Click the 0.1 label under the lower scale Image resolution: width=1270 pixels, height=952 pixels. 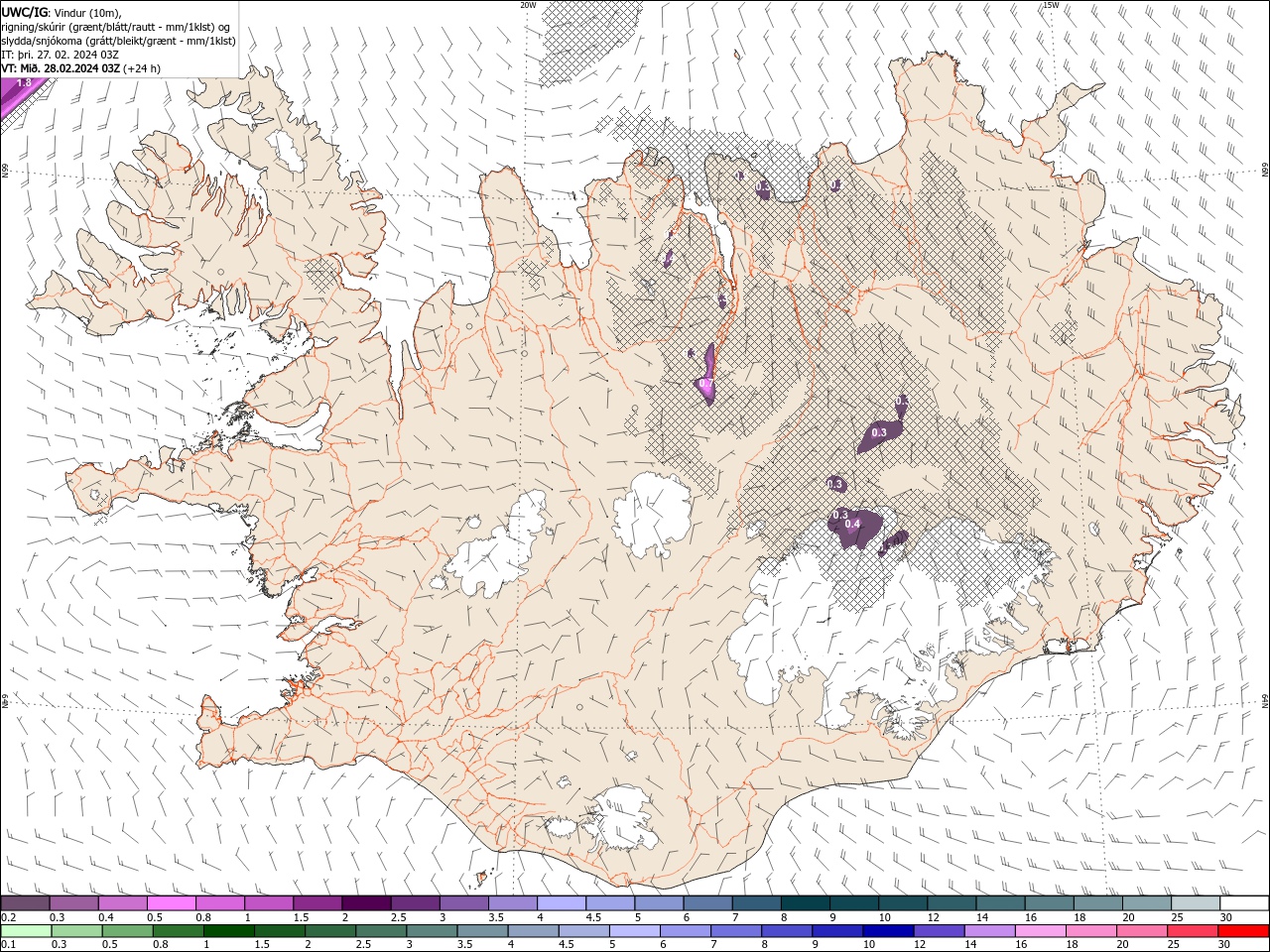(x=8, y=945)
